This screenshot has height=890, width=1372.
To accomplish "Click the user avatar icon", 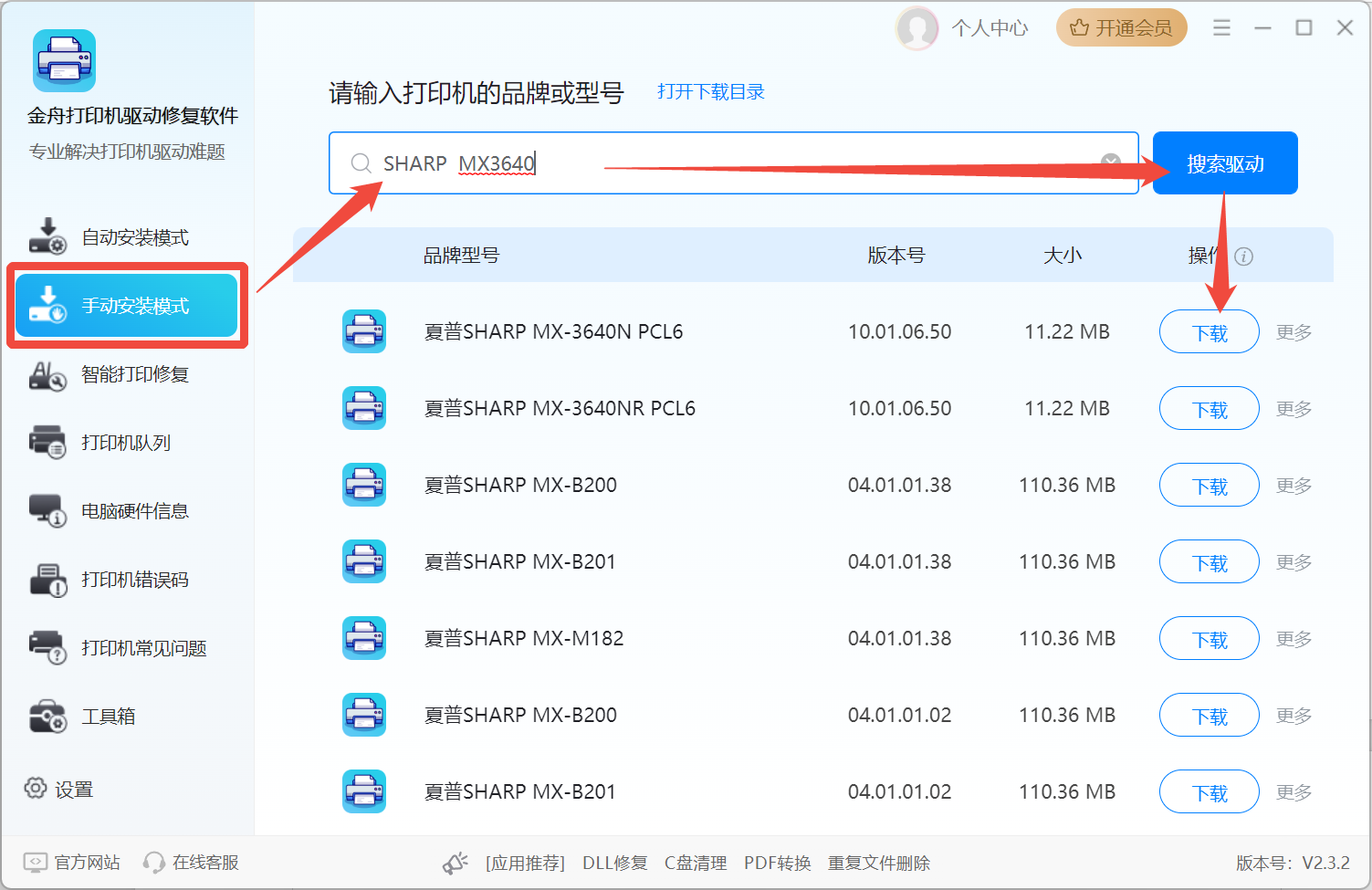I will coord(917,28).
